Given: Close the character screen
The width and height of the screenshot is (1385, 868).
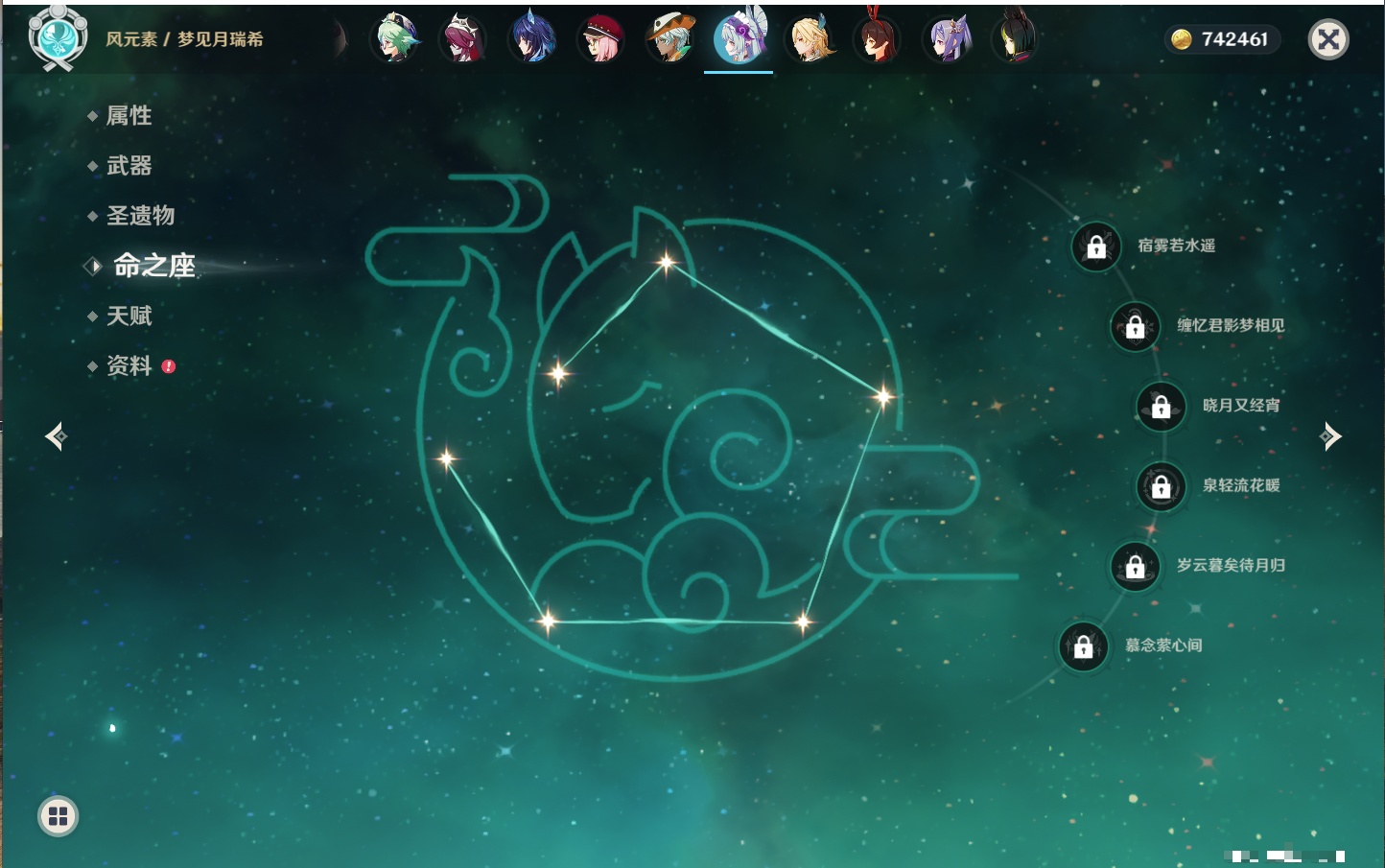Looking at the screenshot, I should pos(1328,39).
